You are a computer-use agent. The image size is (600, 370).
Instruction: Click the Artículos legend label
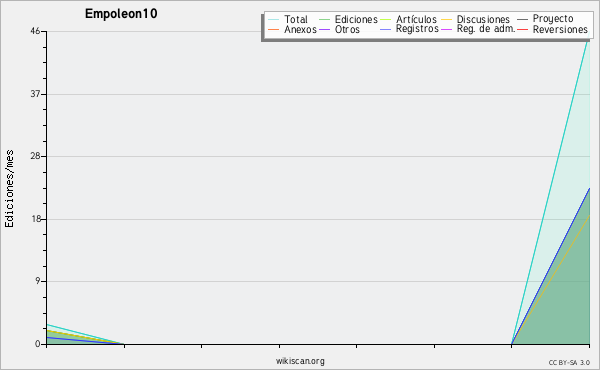(x=416, y=19)
